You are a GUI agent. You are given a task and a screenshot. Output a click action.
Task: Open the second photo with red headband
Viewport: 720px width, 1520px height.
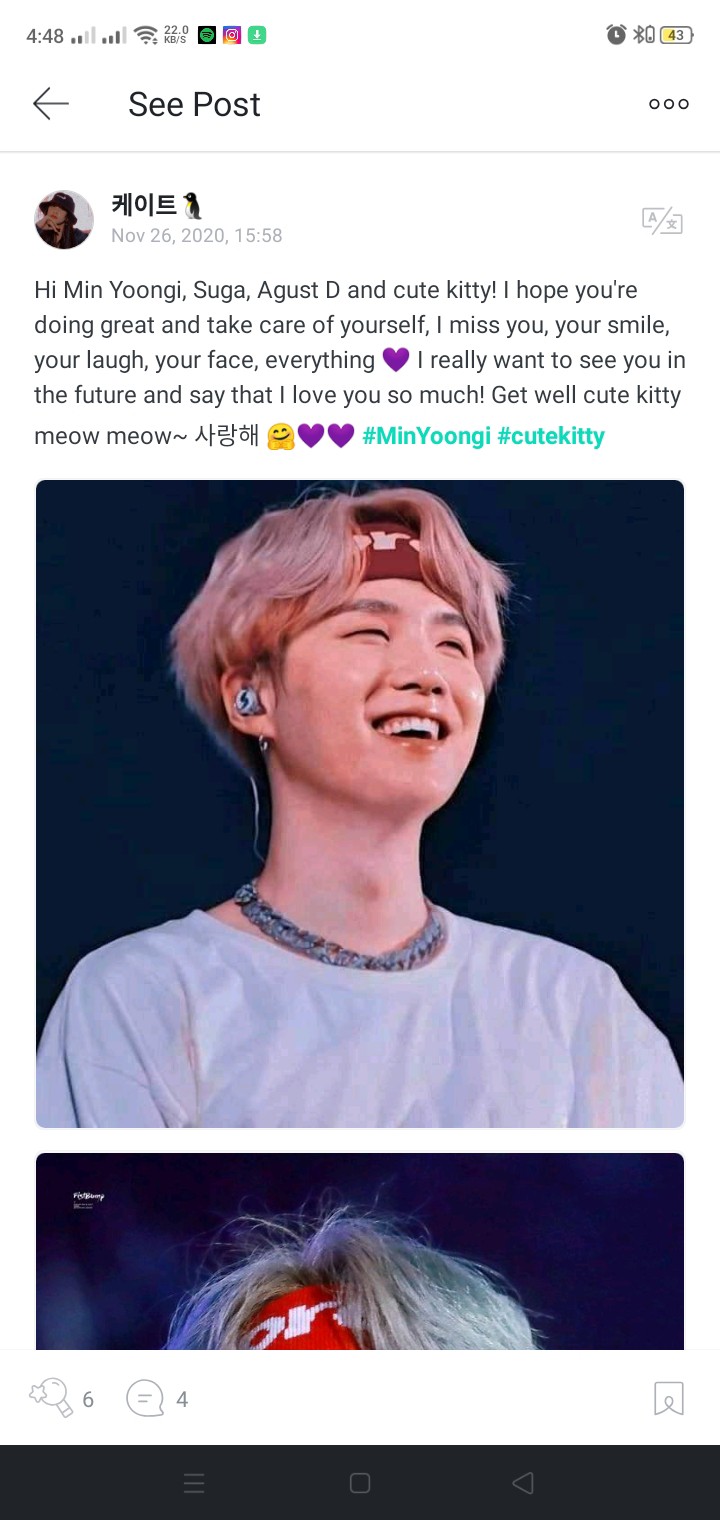tap(360, 1251)
